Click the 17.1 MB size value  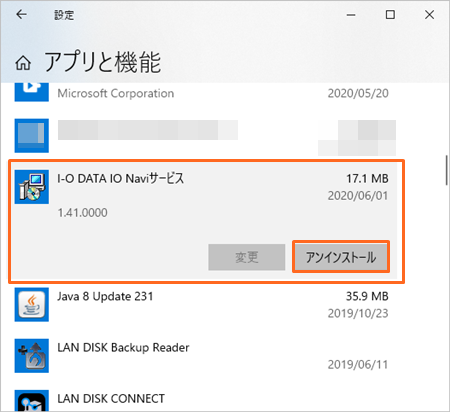coord(367,179)
